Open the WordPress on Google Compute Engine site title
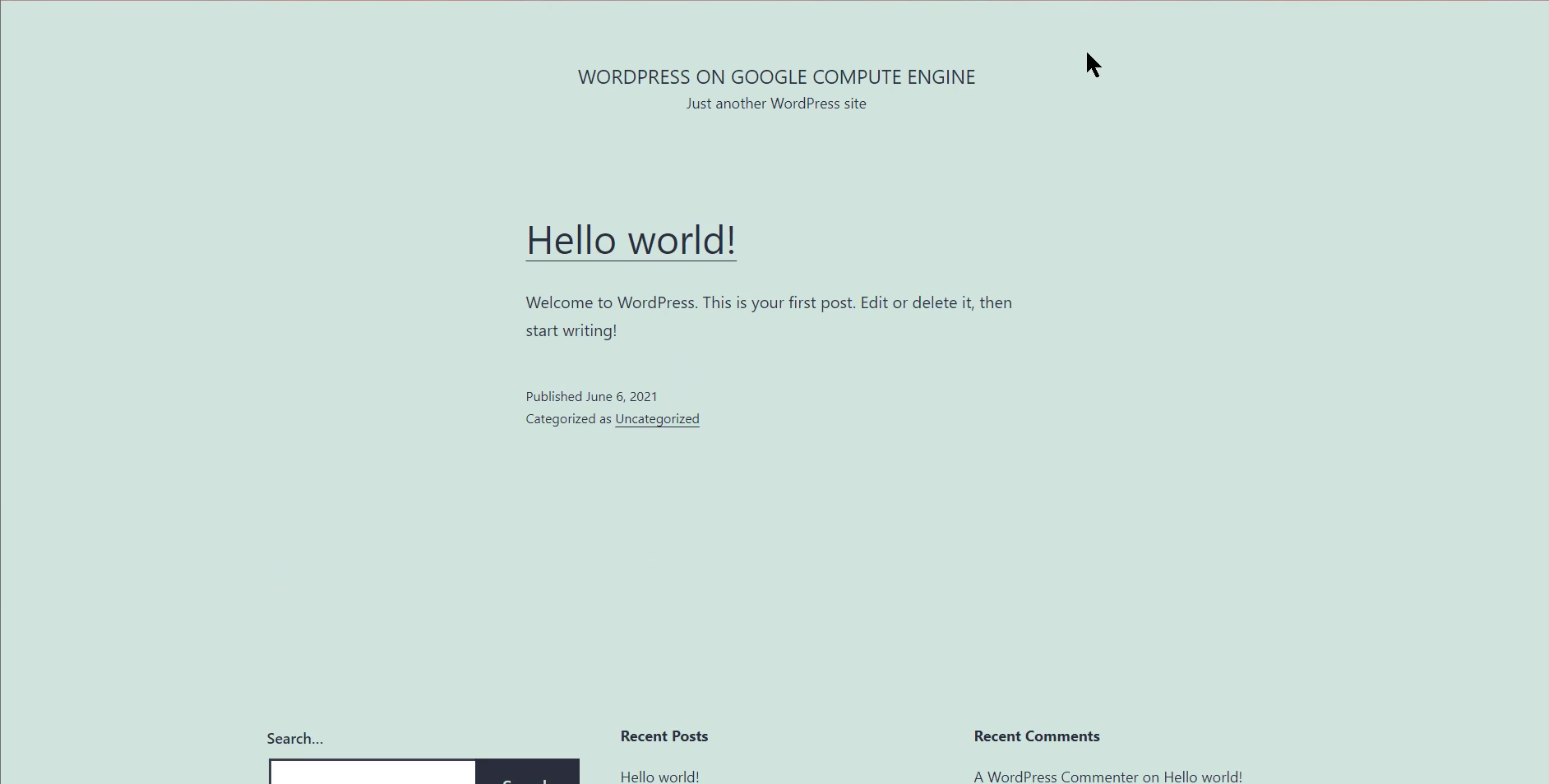The width and height of the screenshot is (1549, 784). [x=776, y=77]
